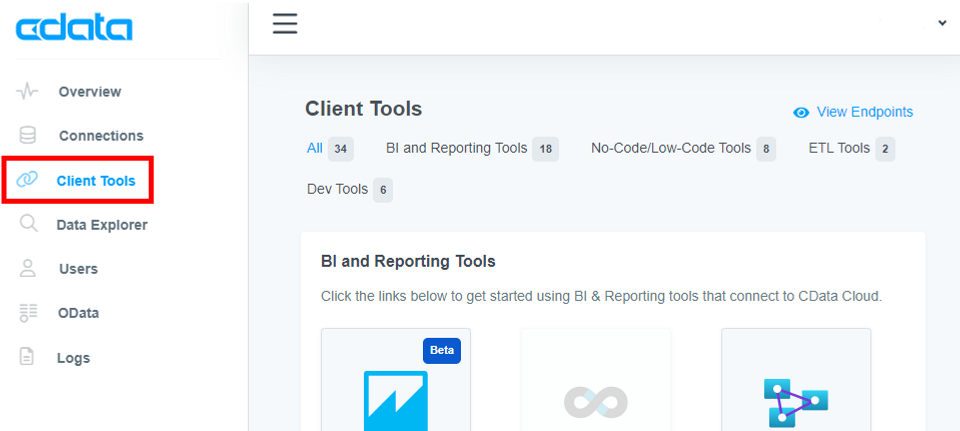Select Client Tools in the sidebar
The height and width of the screenshot is (431, 960).
tap(96, 181)
